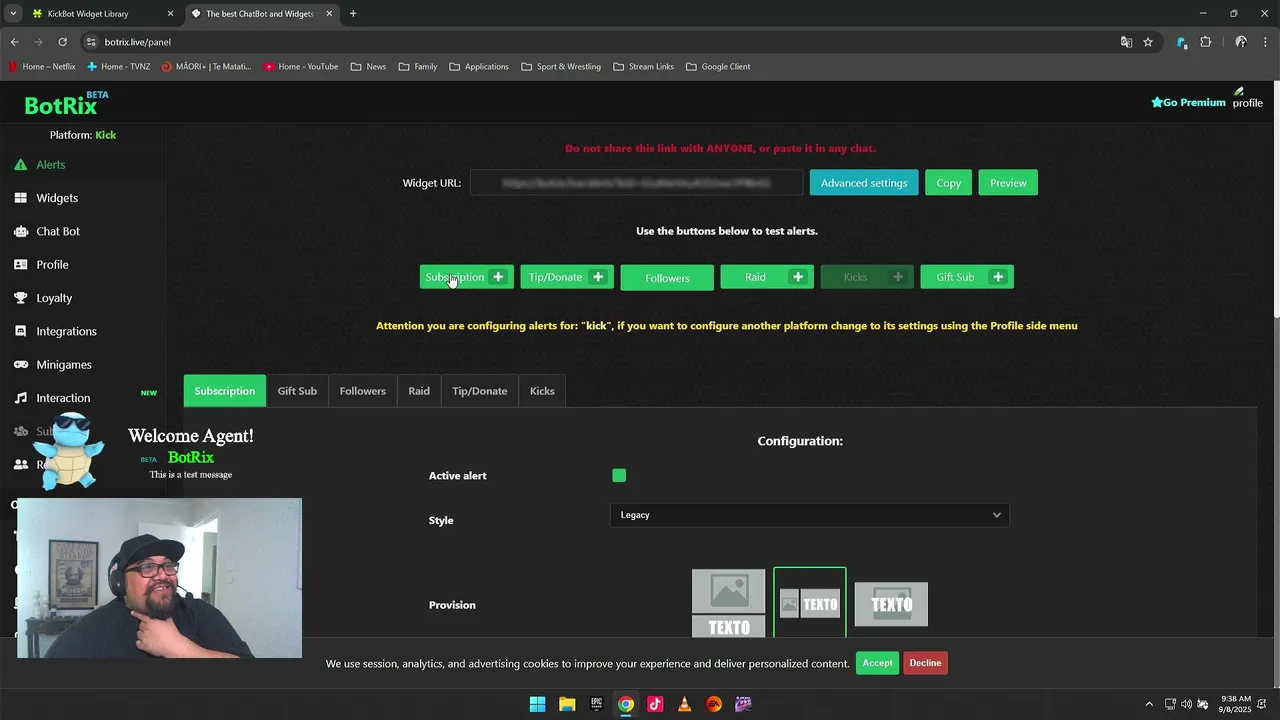Expand the News bookmarks folder

click(368, 67)
